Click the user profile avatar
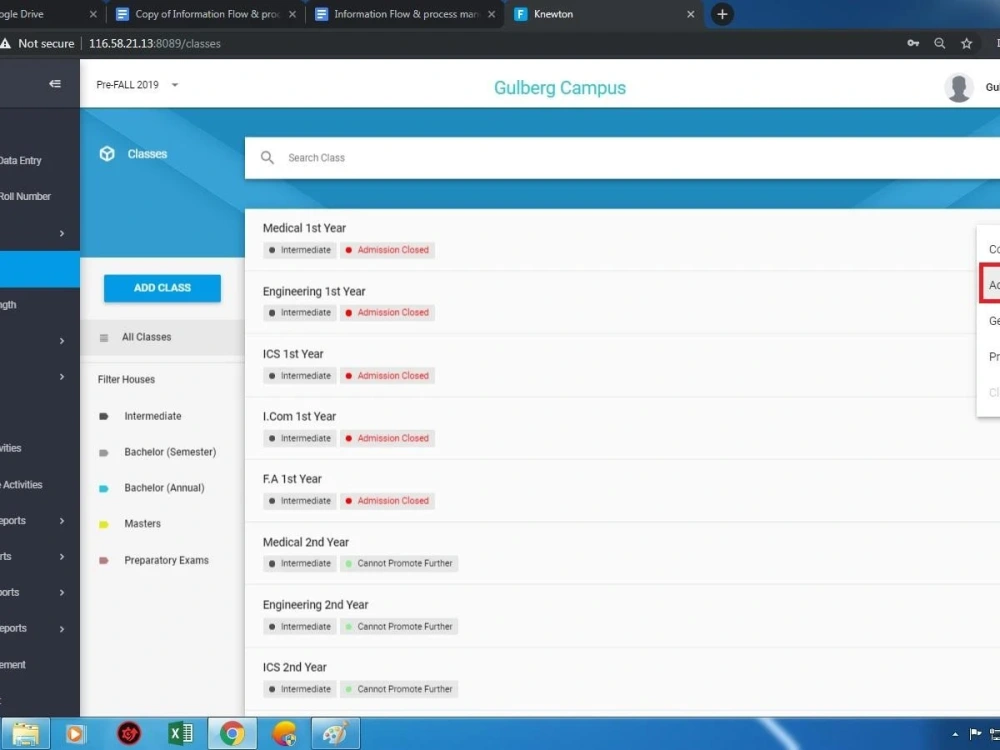The height and width of the screenshot is (750, 1000). (x=958, y=87)
